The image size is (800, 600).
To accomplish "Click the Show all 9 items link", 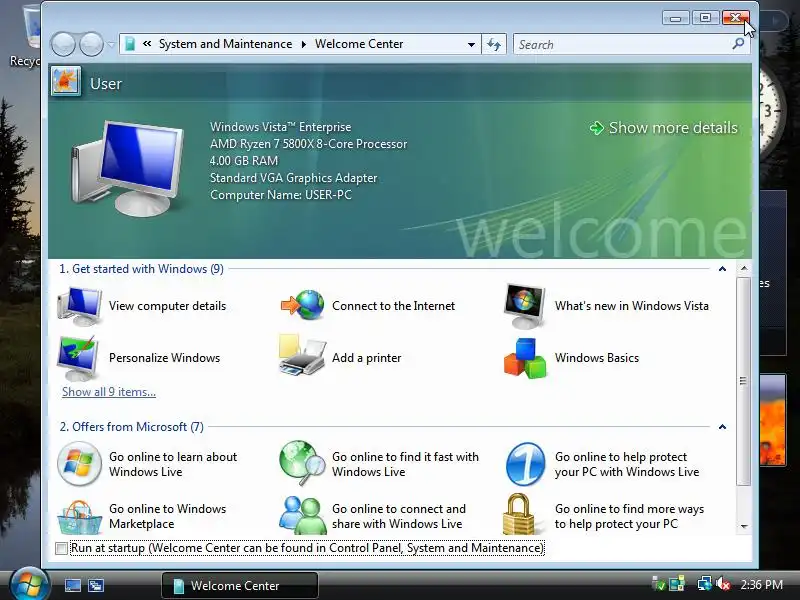I will pos(109,392).
